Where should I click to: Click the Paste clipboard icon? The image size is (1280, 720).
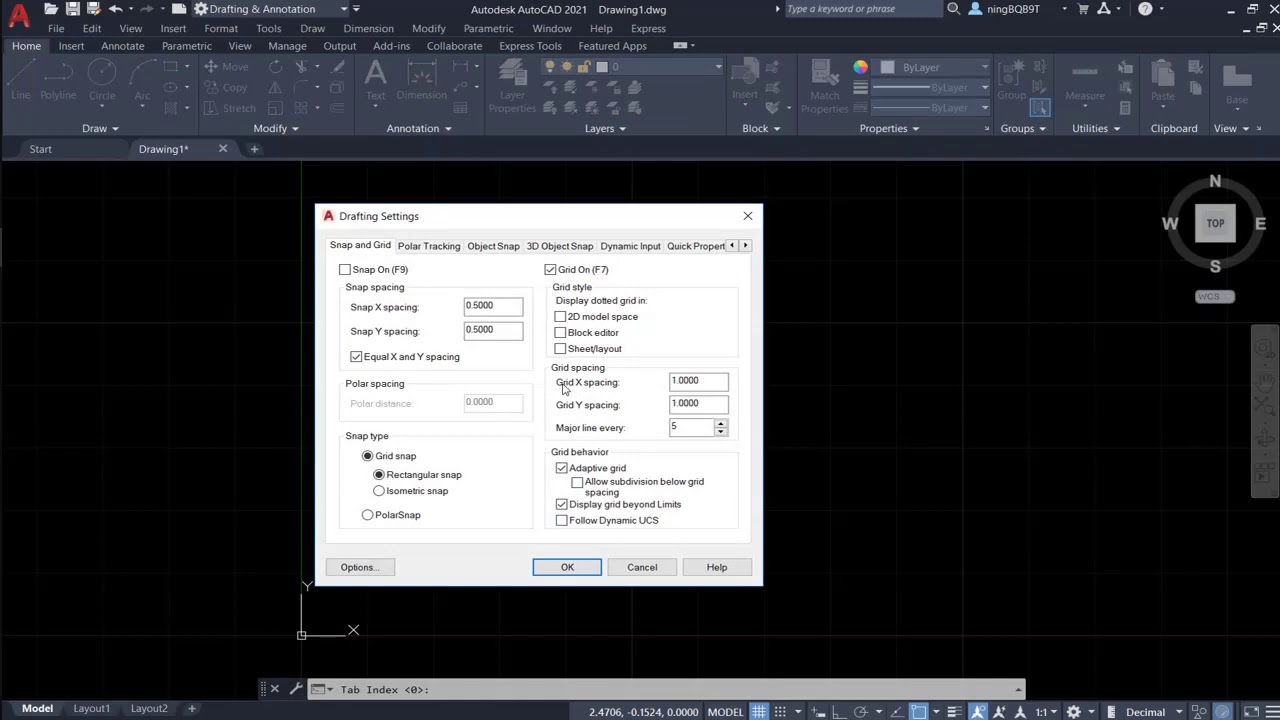coord(1162,79)
